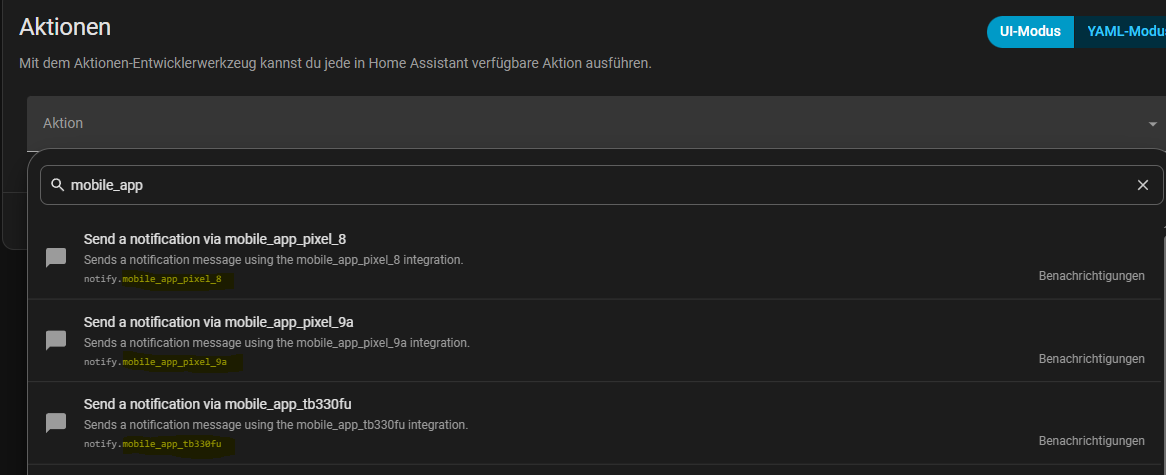The width and height of the screenshot is (1166, 475).
Task: Click notify.mobile_app_pixel_9a service ID
Action: [155, 362]
